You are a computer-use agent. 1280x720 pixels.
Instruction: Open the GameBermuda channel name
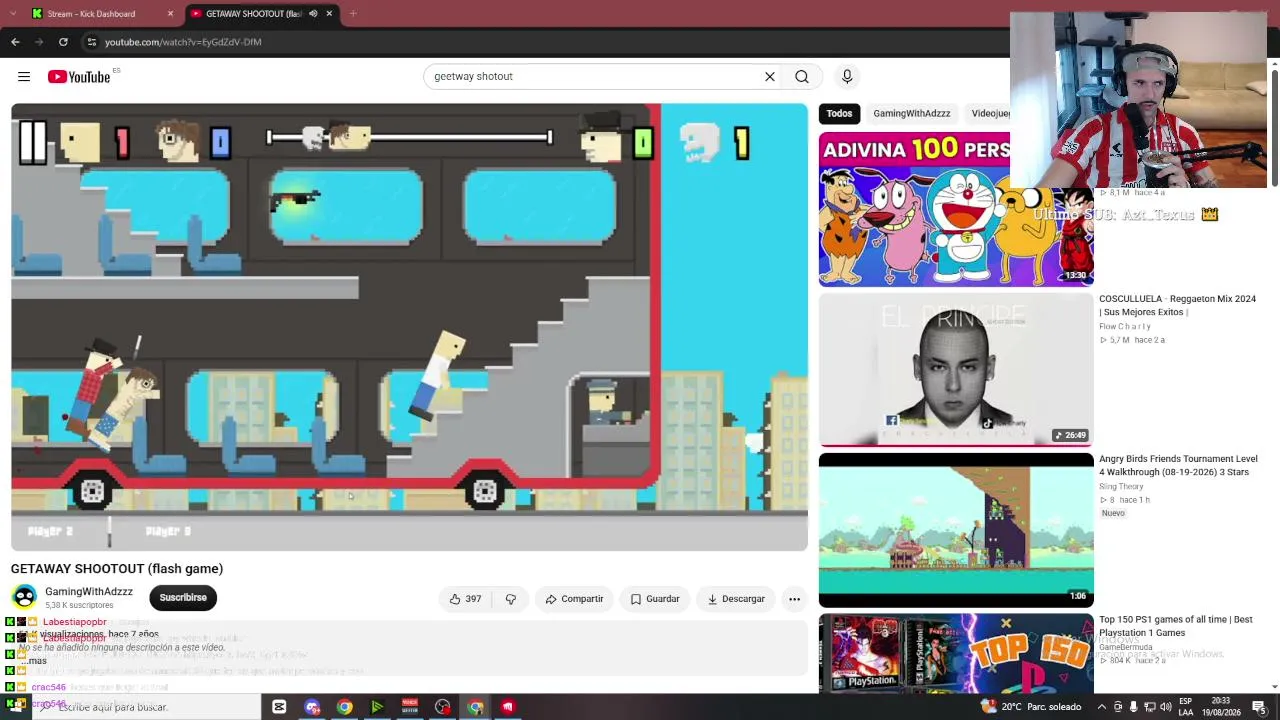click(1126, 647)
